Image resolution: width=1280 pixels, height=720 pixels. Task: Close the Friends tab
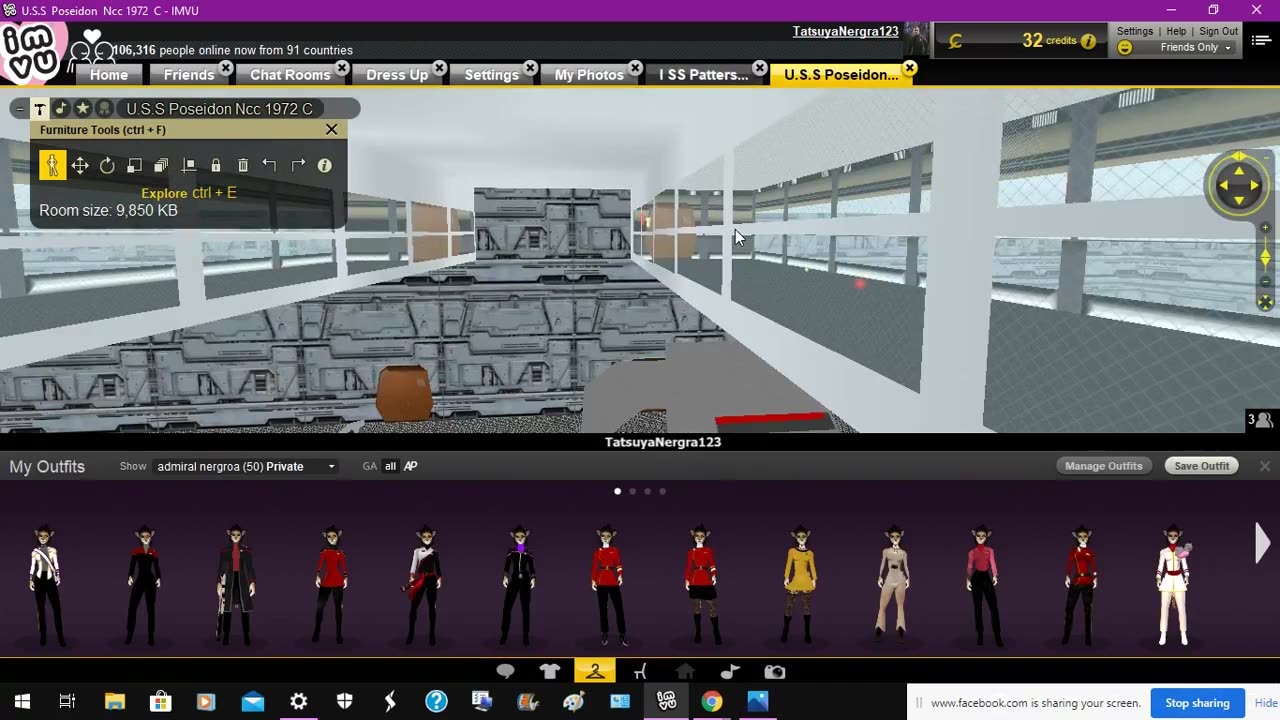226,68
